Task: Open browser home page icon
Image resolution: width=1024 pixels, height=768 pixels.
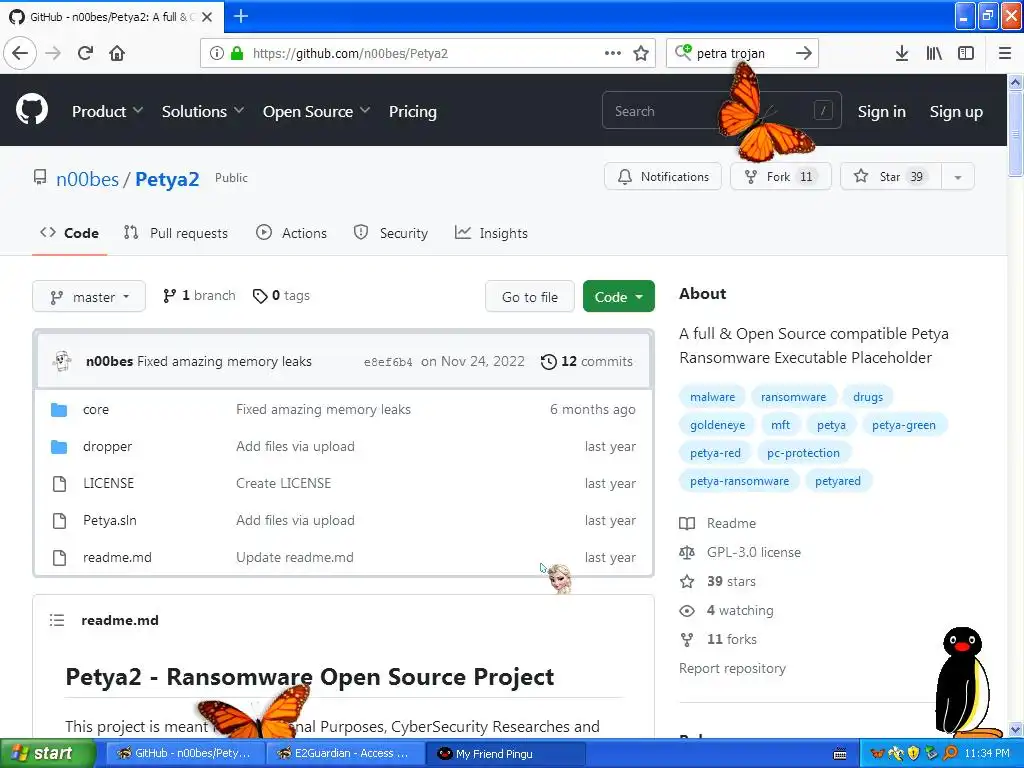Action: 117,53
